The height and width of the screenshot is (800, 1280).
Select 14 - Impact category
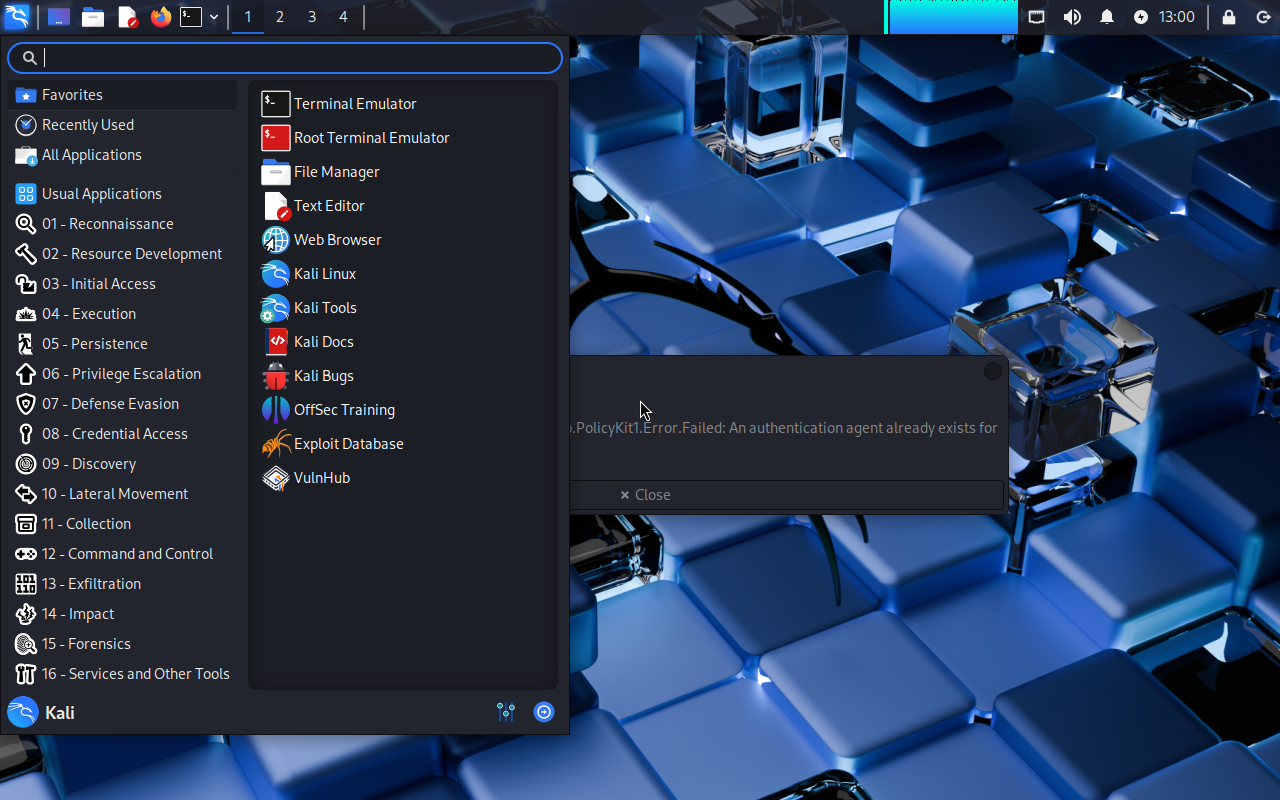[x=122, y=614]
